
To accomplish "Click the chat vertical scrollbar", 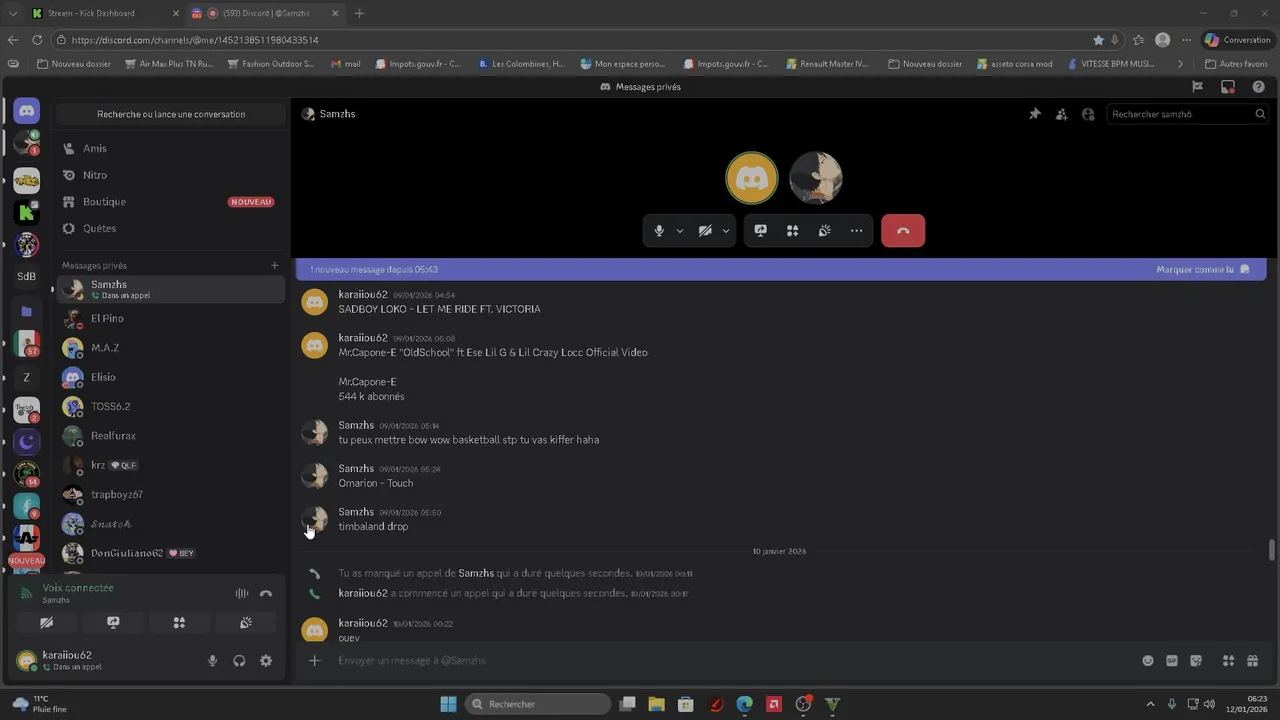I will point(1271,550).
